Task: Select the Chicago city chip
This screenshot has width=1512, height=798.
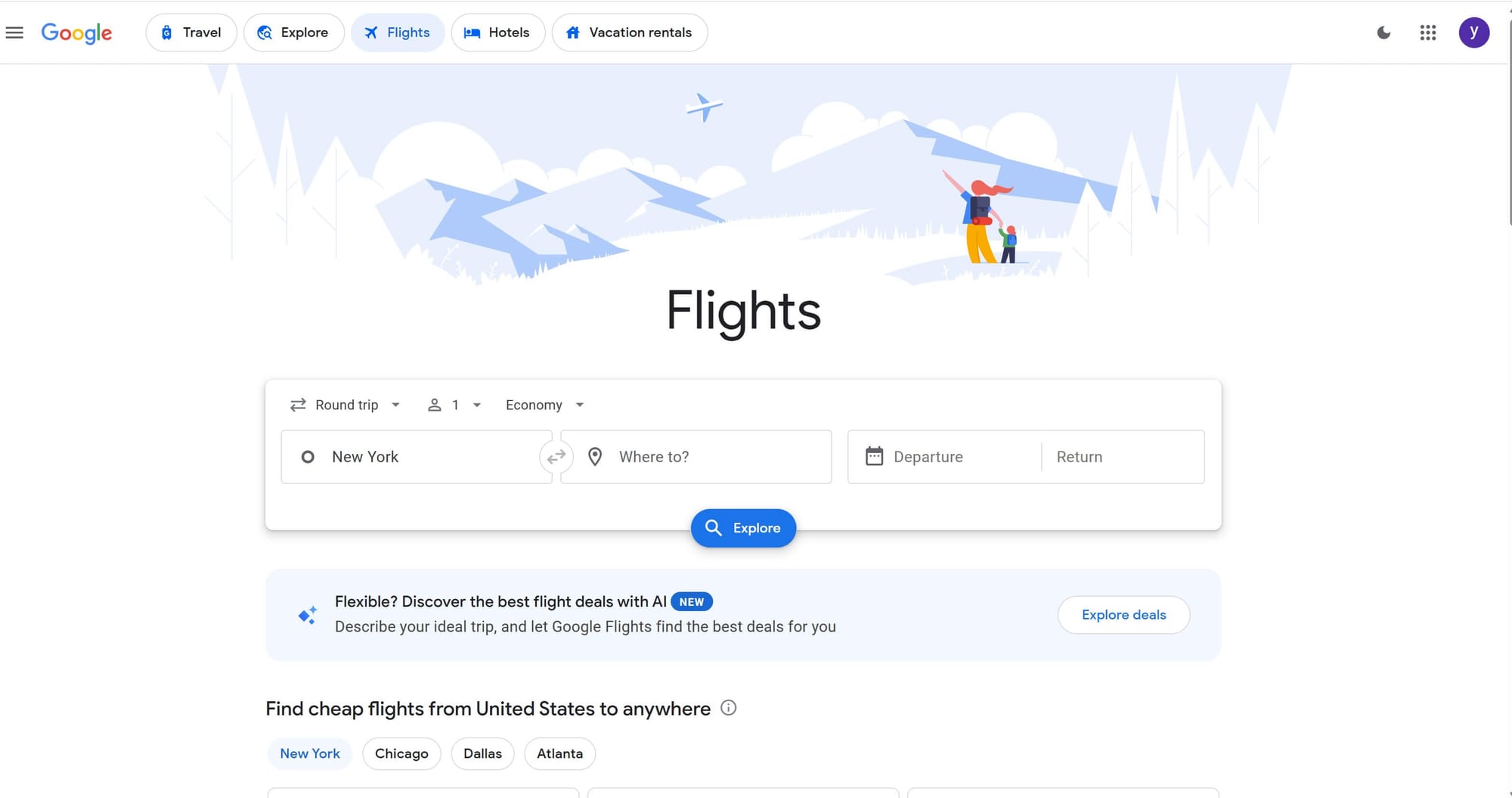Action: [401, 753]
